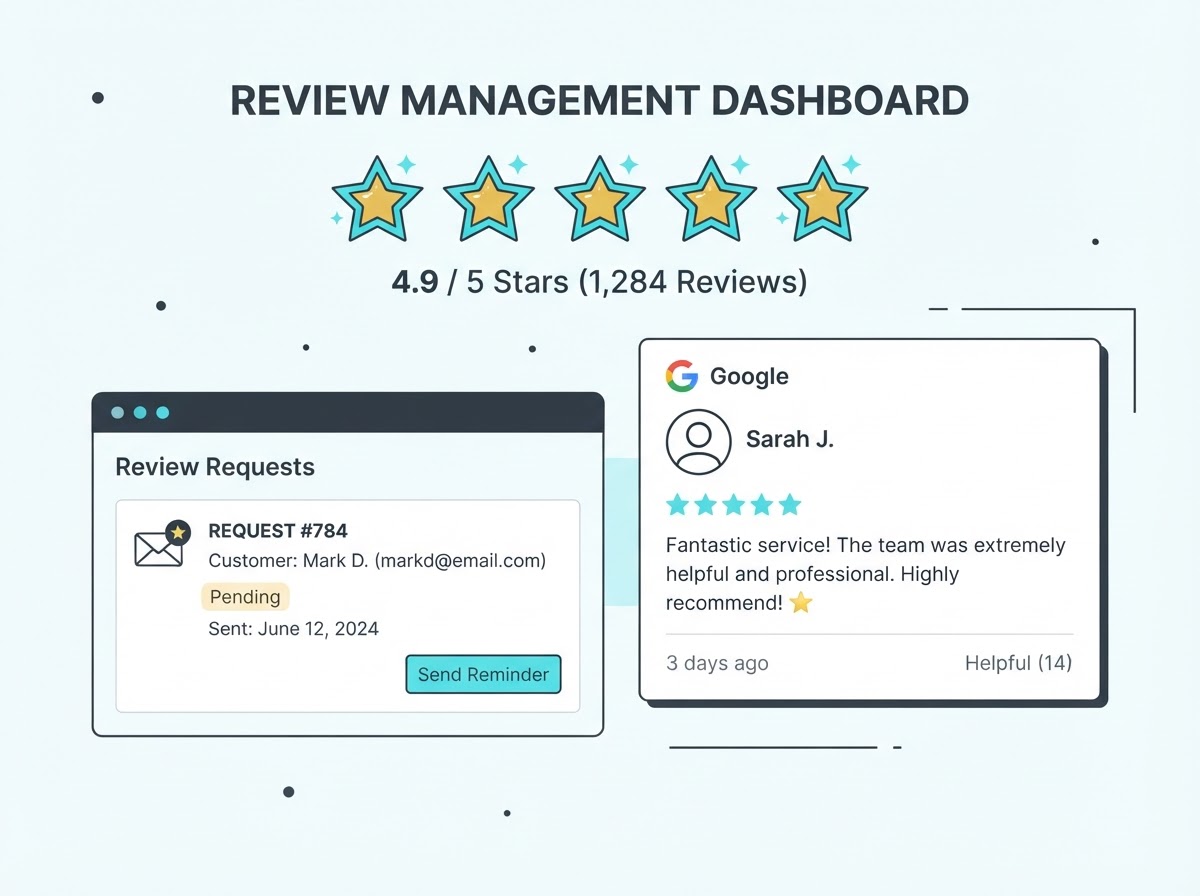Click the five-star rating in Sarah's review

(734, 504)
